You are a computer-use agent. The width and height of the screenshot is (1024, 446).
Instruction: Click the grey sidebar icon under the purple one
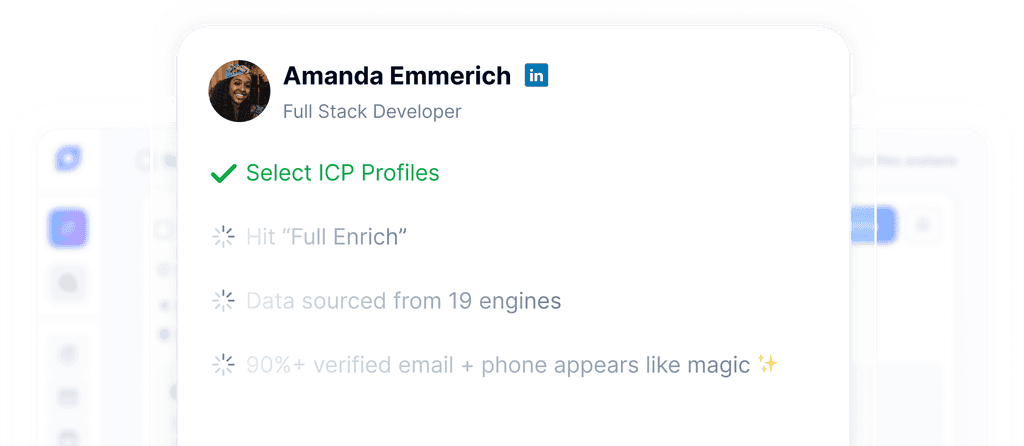coord(68,283)
